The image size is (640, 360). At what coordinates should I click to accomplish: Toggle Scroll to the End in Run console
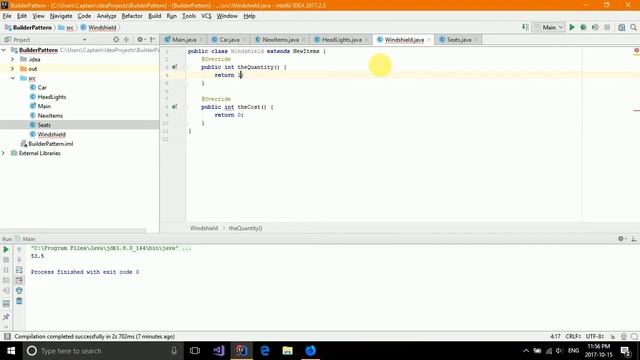(19, 280)
